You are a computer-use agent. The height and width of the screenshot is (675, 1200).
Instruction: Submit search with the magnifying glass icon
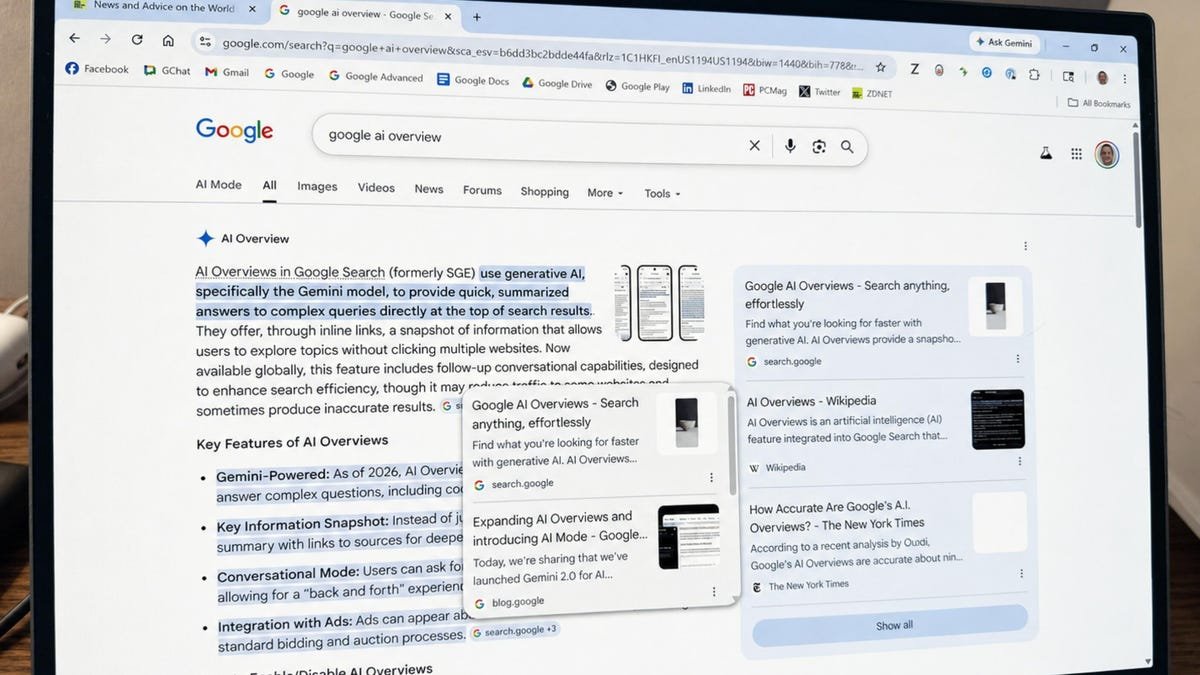(847, 147)
